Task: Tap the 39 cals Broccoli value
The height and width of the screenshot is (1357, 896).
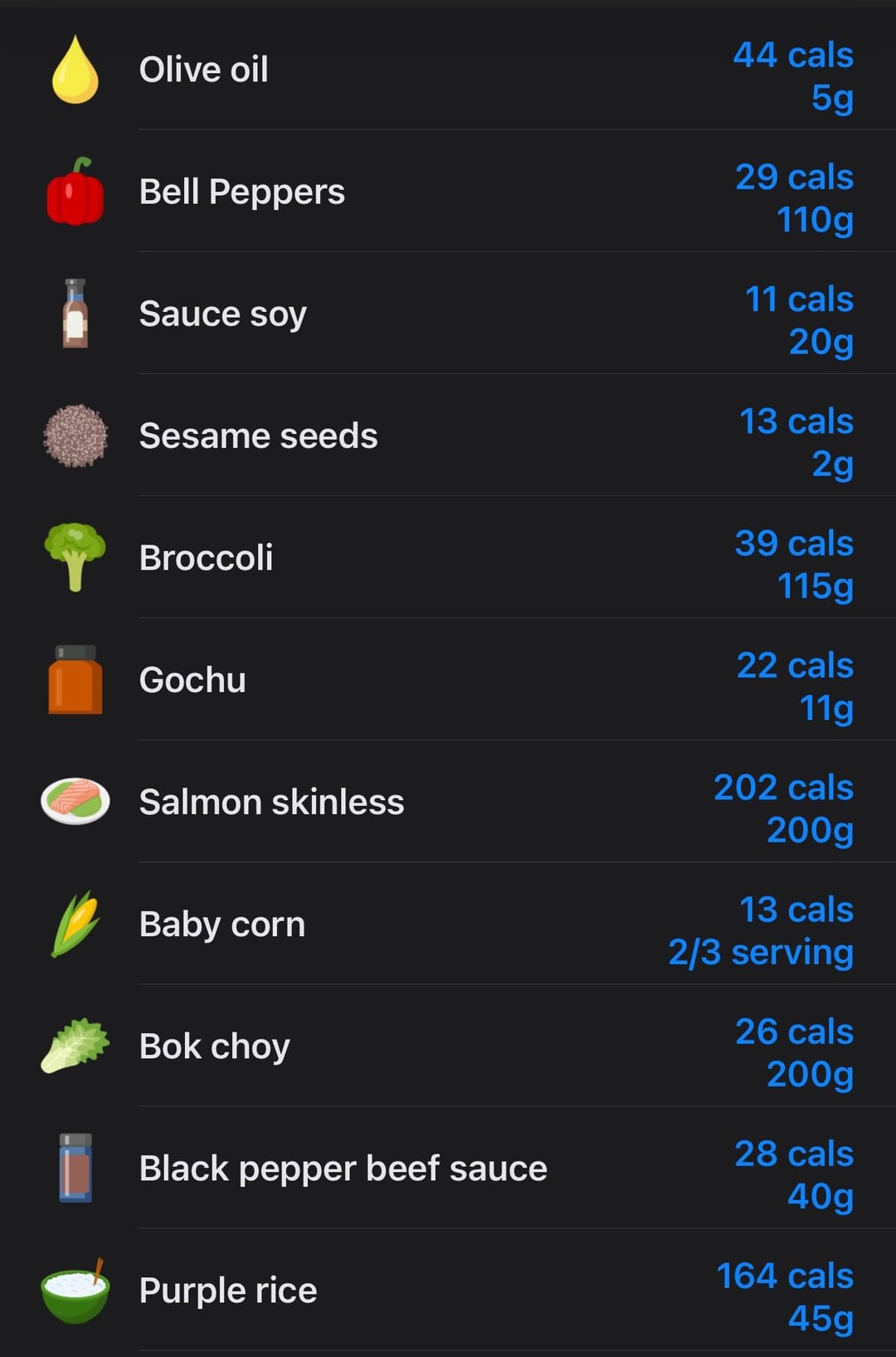Action: [794, 544]
